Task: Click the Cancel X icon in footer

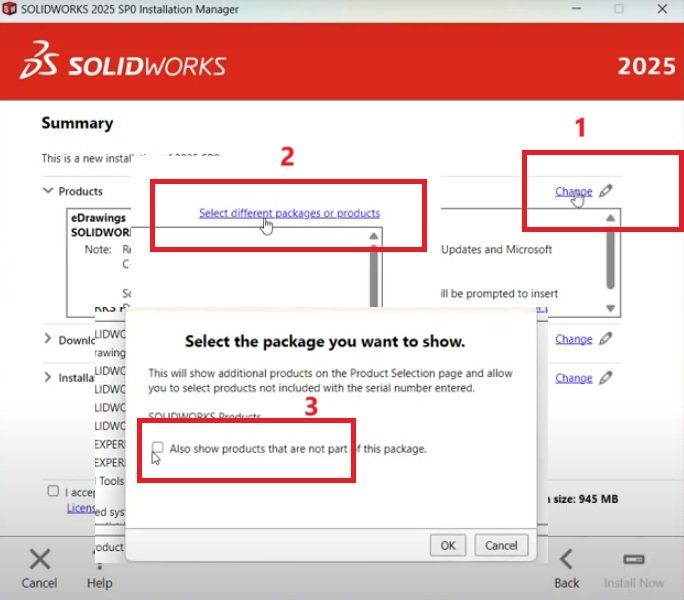Action: point(40,559)
